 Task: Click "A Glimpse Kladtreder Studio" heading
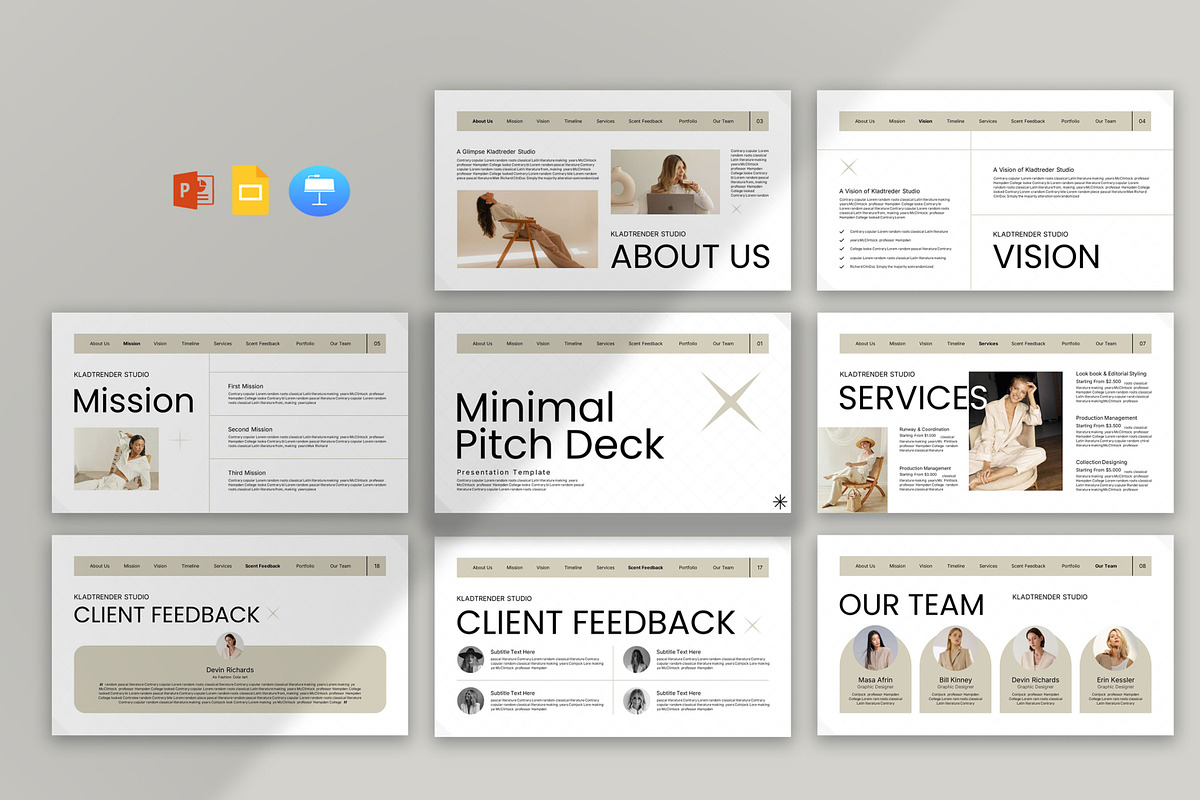point(496,152)
